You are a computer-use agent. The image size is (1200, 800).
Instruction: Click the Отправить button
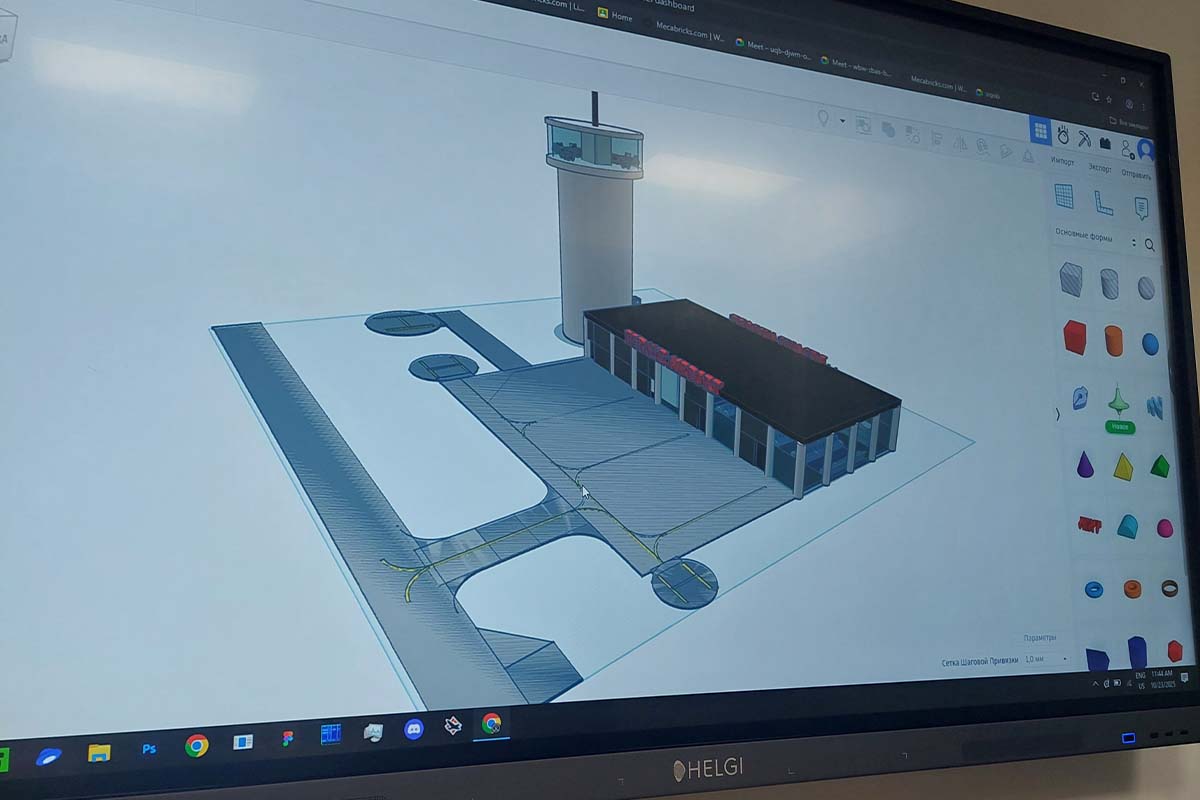[x=1136, y=174]
